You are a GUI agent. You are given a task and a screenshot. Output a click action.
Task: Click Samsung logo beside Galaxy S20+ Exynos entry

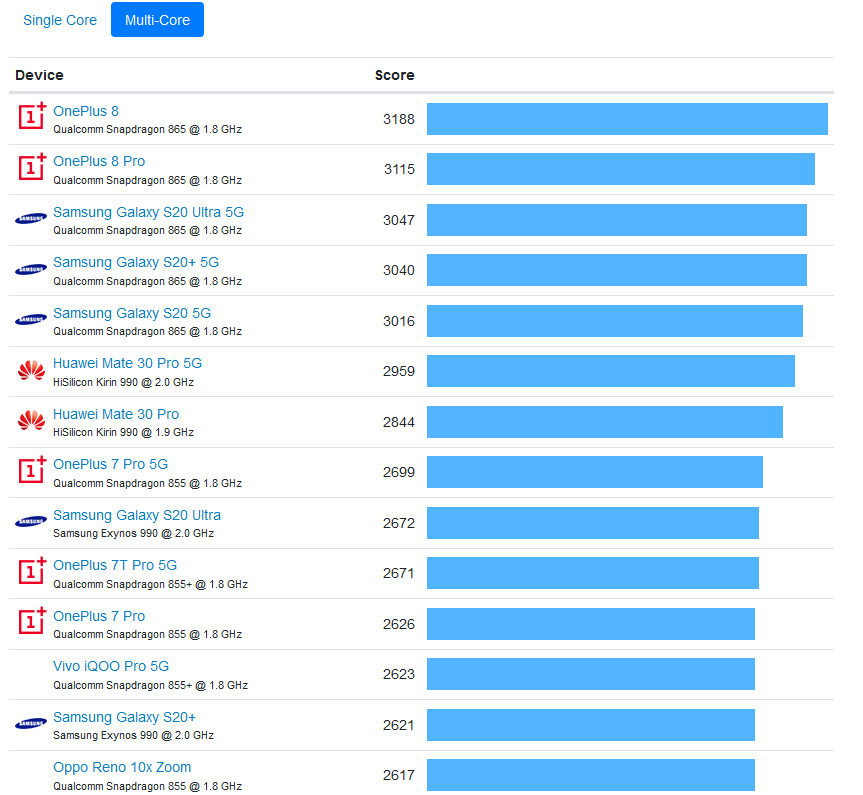31,724
